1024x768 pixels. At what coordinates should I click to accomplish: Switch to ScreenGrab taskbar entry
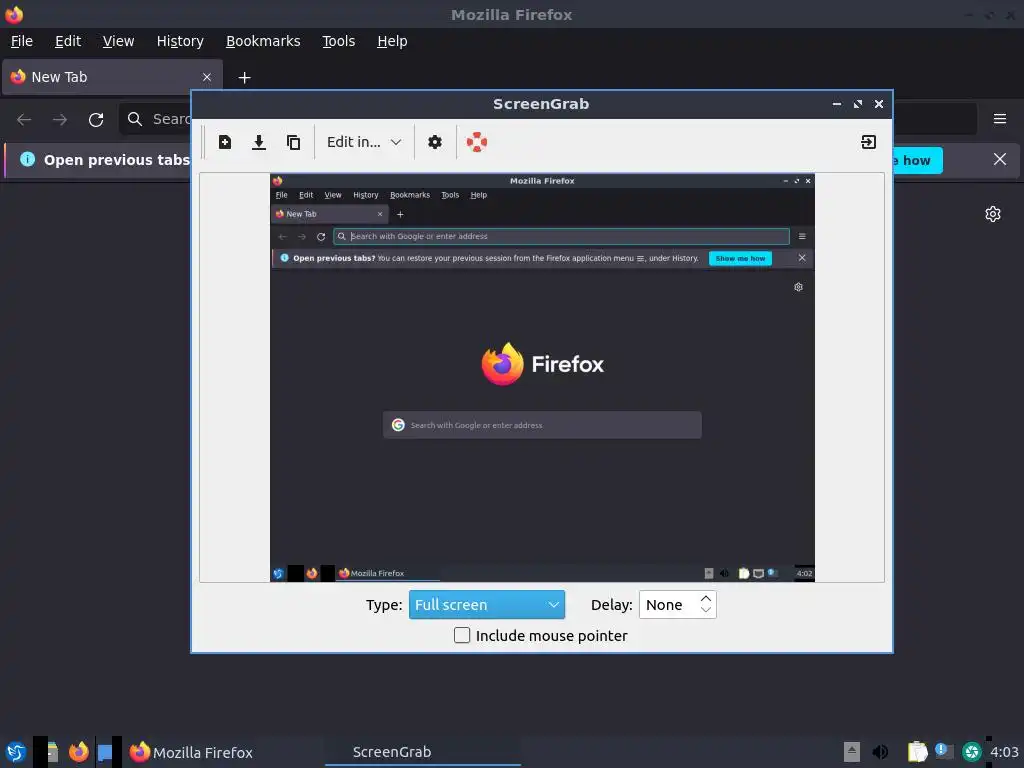click(423, 752)
